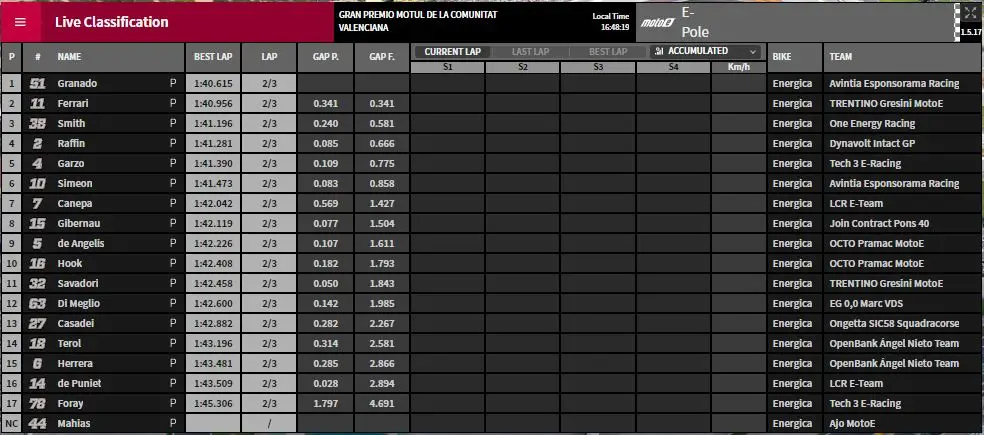Sort by the BEST LAP column header
The image size is (984, 435).
point(213,57)
